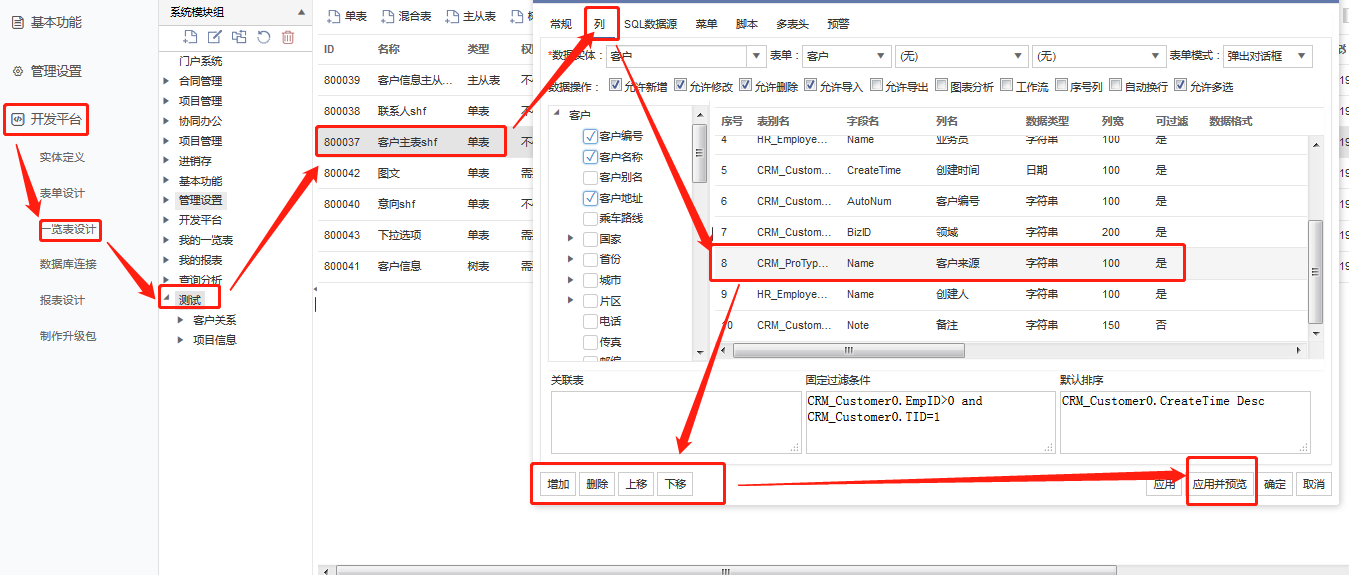Click the refresh icon in module tree toolbar

tap(263, 37)
